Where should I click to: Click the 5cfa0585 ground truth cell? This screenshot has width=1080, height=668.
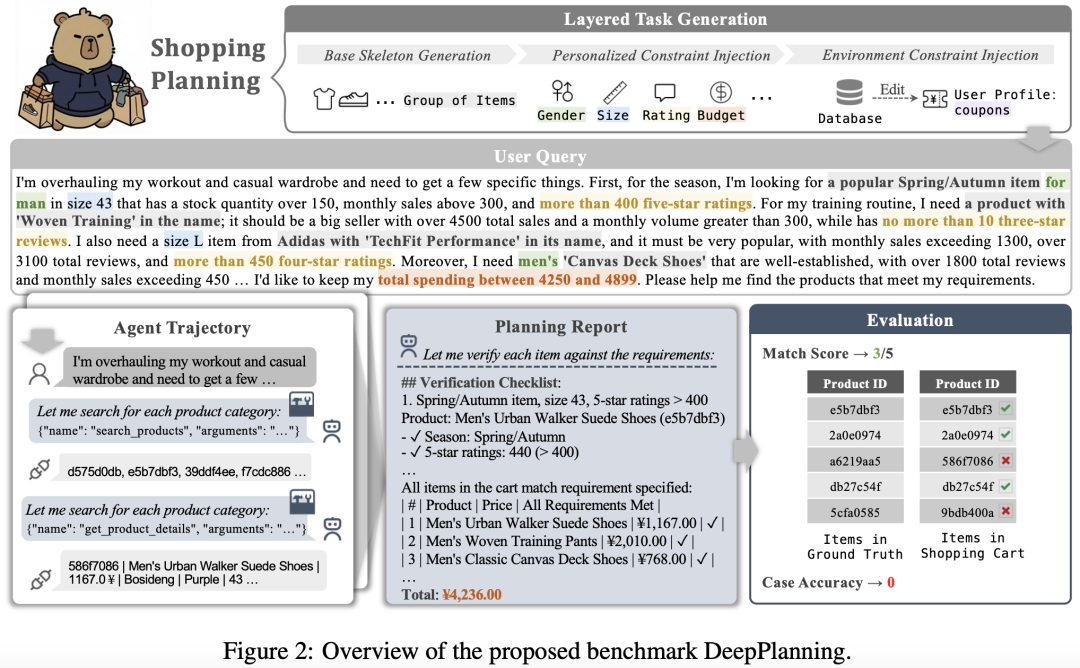point(854,512)
